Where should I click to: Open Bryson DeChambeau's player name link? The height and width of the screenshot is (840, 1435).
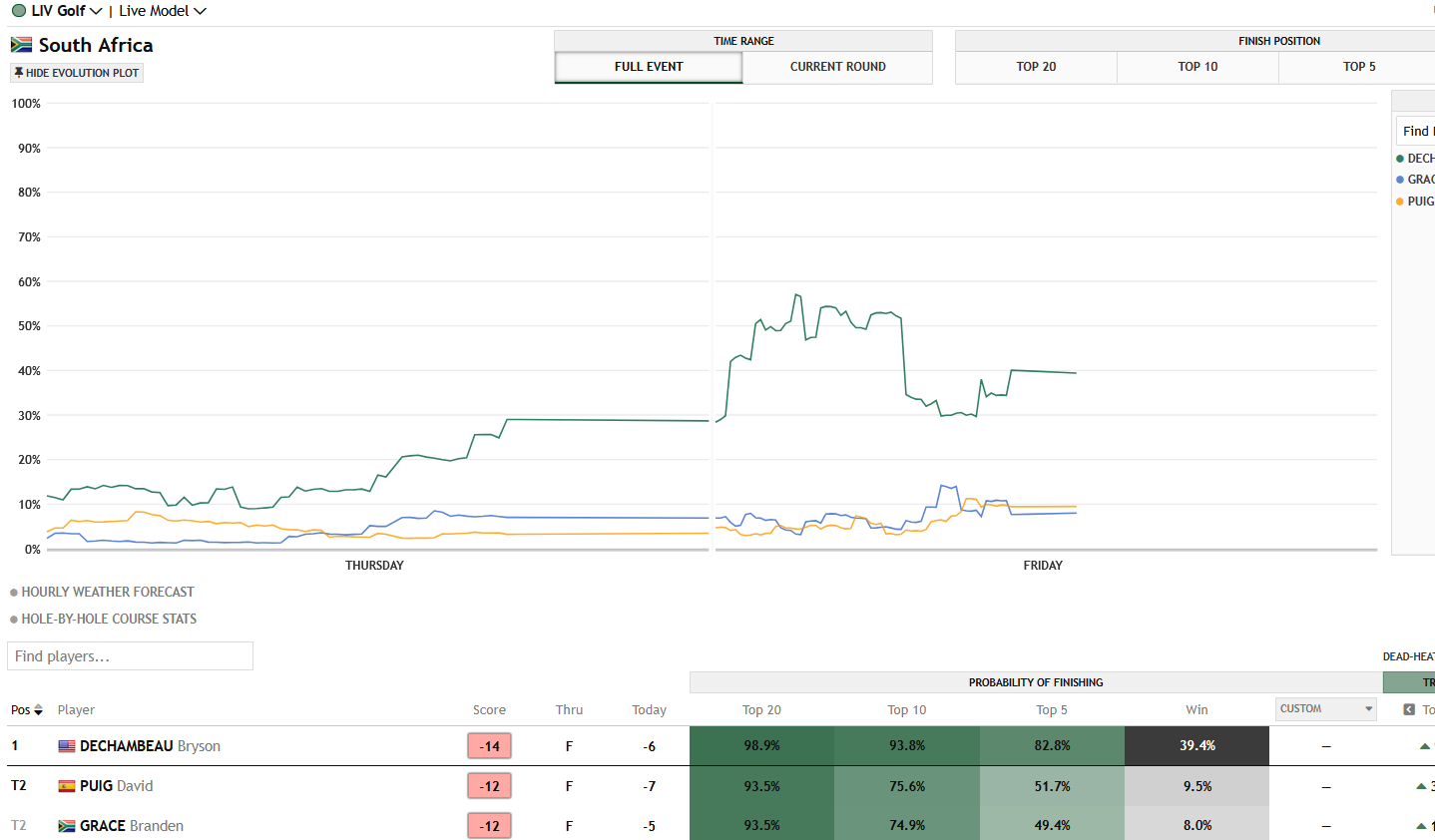[x=150, y=746]
